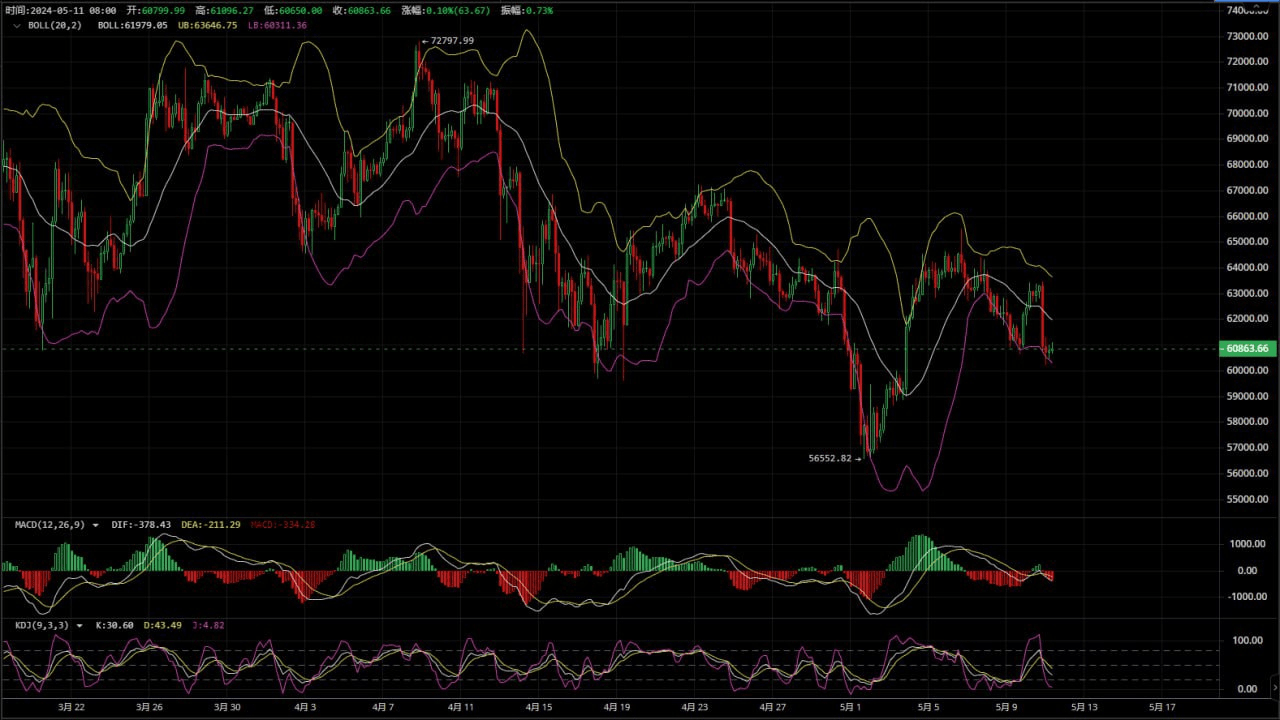Click the 低:60650.00 low price
This screenshot has width=1280, height=720.
tap(293, 10)
